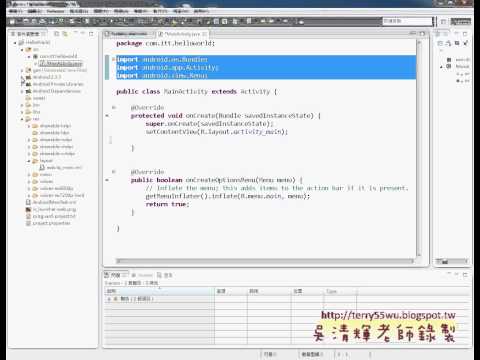Select the drawable-mdpi folder
The height and width of the screenshot is (360, 480).
52,140
